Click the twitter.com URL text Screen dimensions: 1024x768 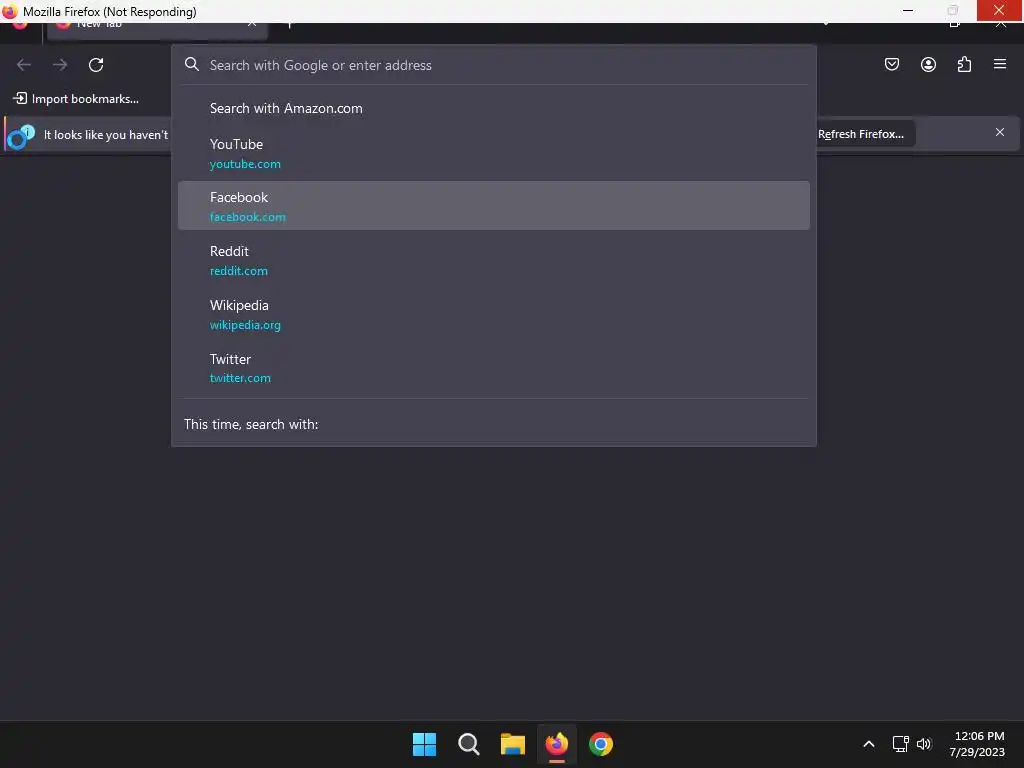pos(240,378)
